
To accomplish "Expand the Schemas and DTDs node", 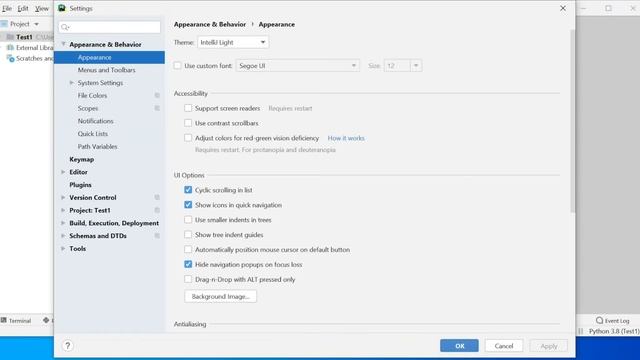I will click(63, 236).
